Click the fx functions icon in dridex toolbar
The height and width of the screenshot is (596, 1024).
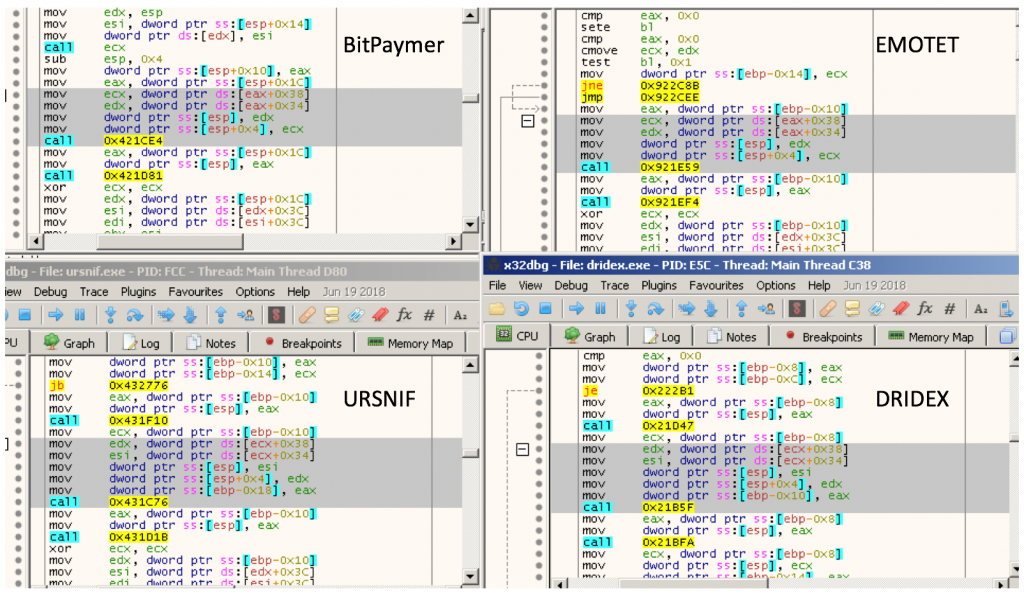point(925,310)
